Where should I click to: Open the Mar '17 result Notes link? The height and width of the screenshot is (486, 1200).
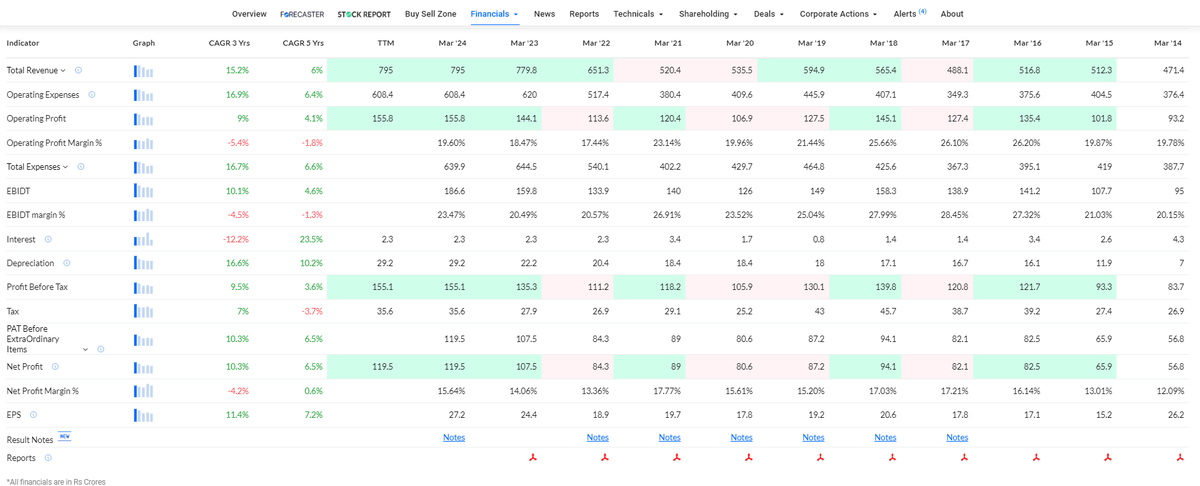coord(958,437)
